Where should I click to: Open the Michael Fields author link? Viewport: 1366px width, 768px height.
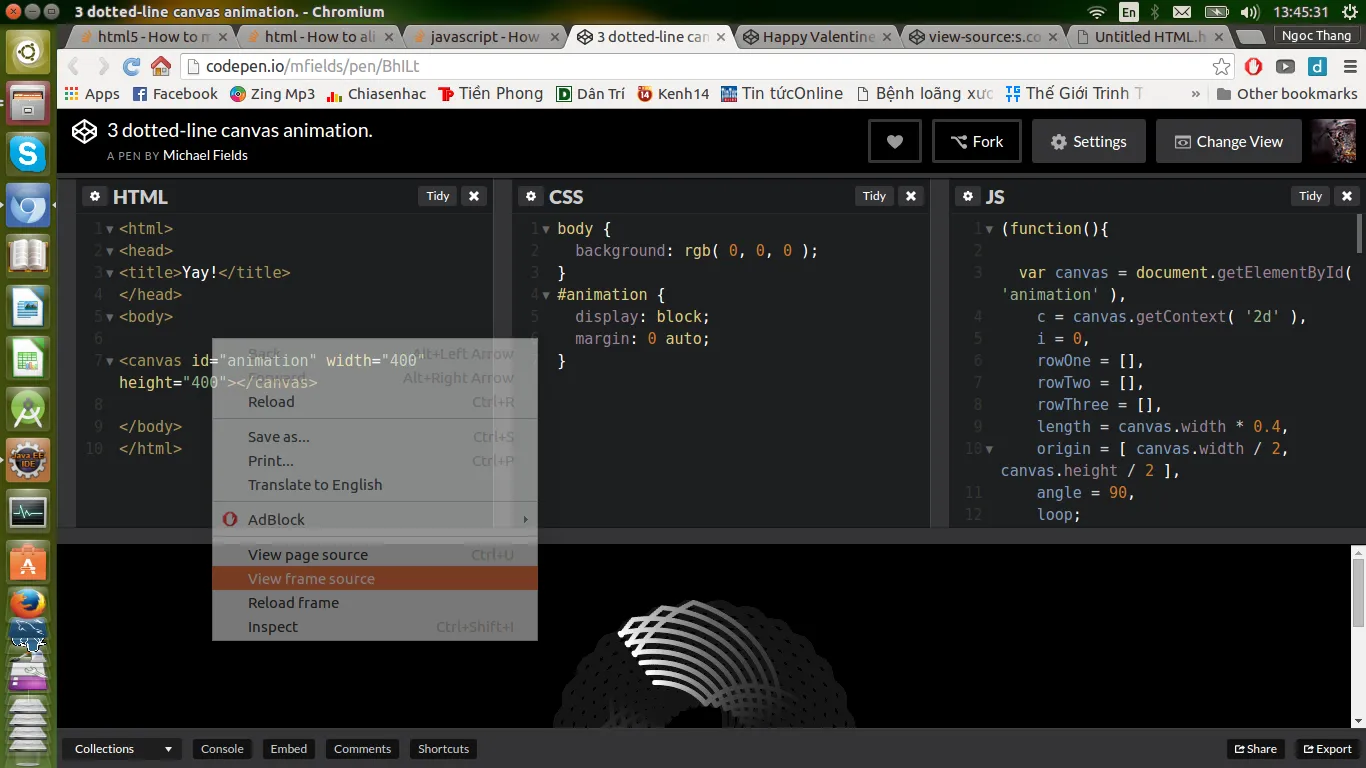205,155
